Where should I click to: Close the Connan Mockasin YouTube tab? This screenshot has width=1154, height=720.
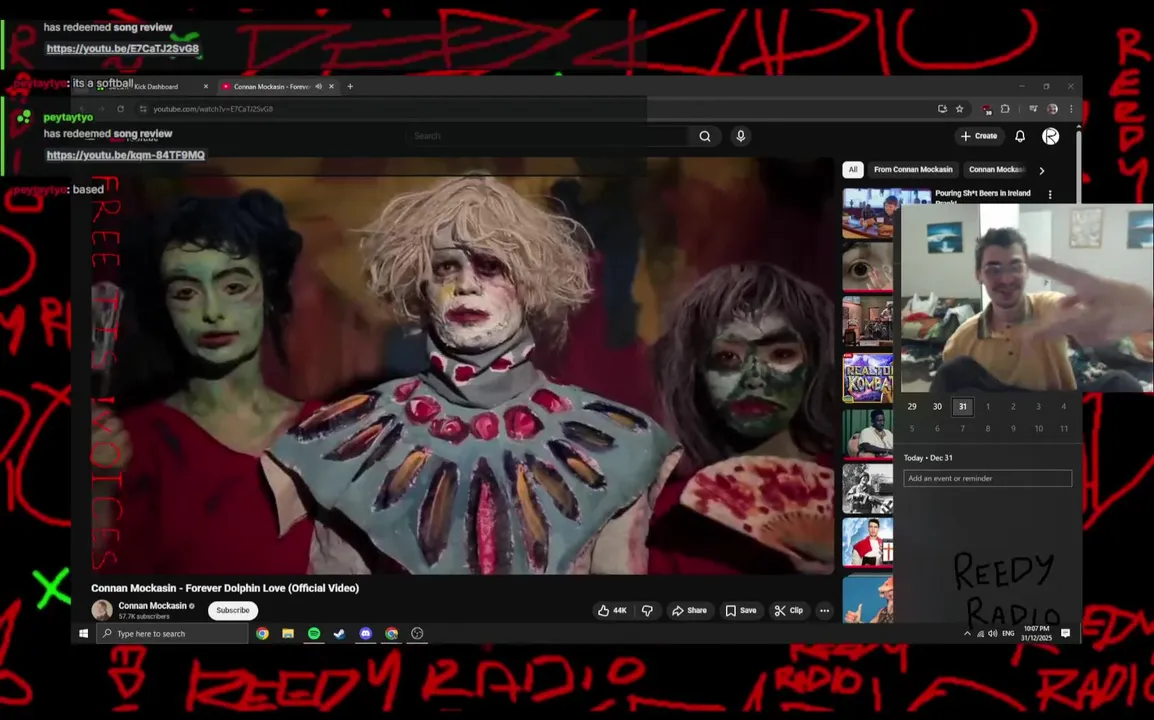point(331,87)
